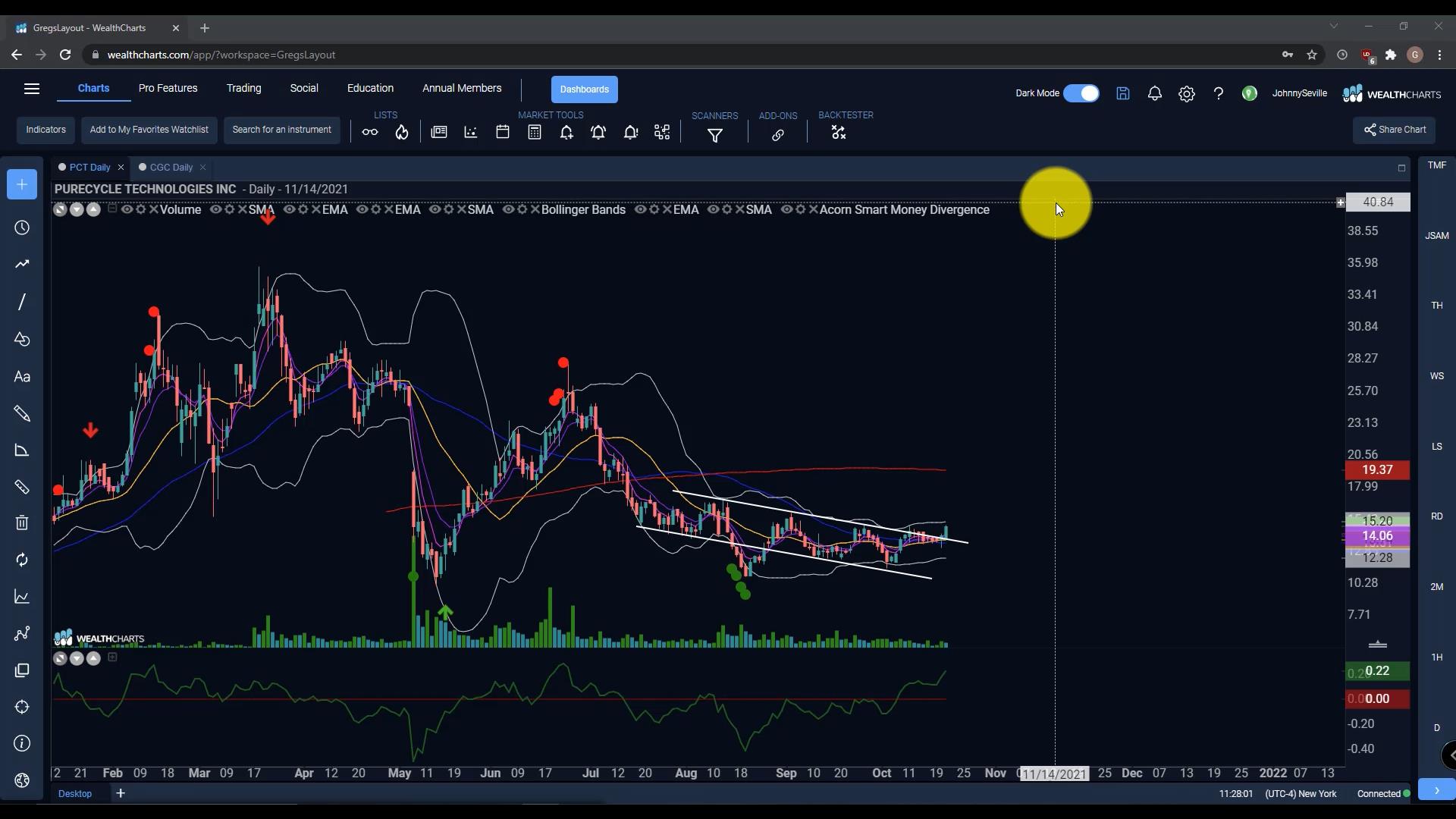Toggle visibility eye of Acorn Smart Money Divergence
Screen dimensions: 1456x819
[786, 209]
